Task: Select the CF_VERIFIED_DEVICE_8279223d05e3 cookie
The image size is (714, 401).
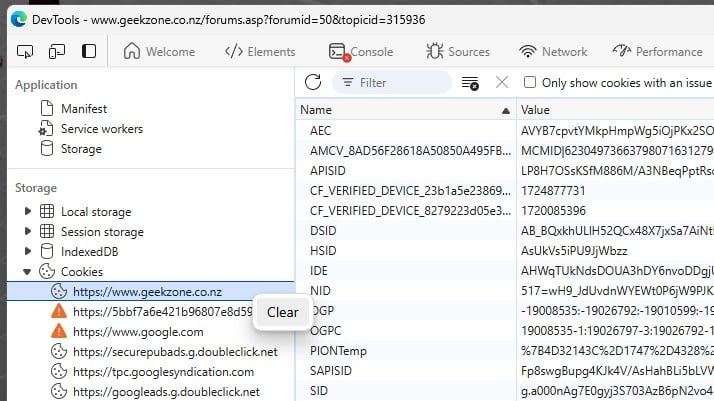Action: pyautogui.click(x=505, y=211)
